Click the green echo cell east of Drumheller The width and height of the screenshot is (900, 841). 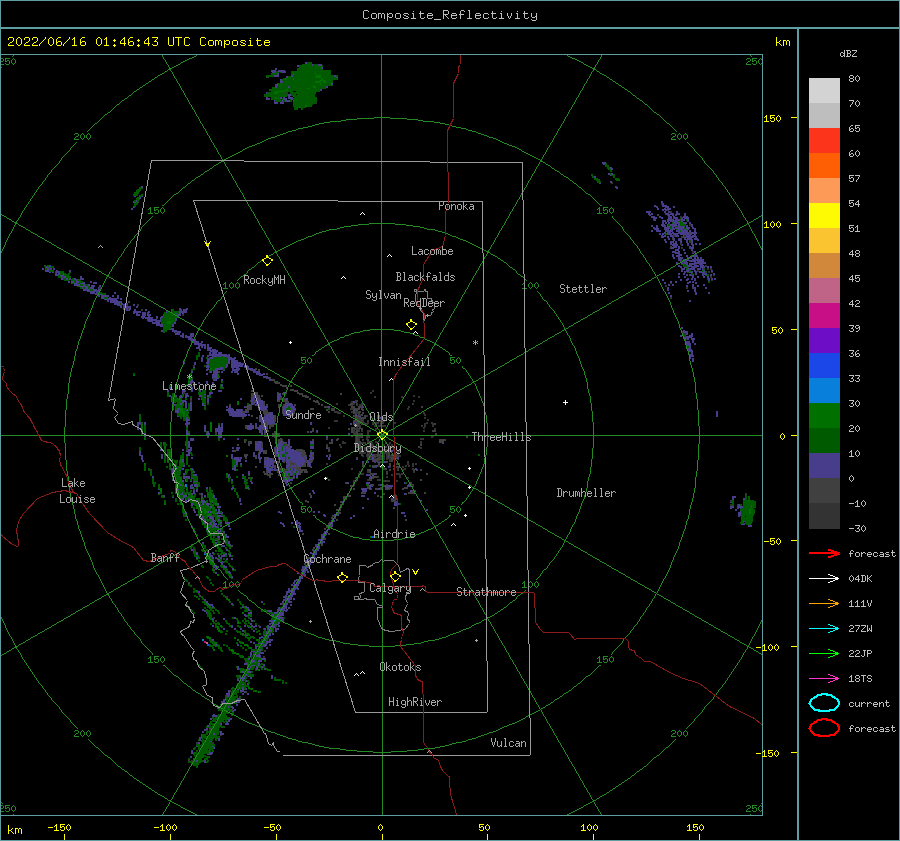pos(746,510)
